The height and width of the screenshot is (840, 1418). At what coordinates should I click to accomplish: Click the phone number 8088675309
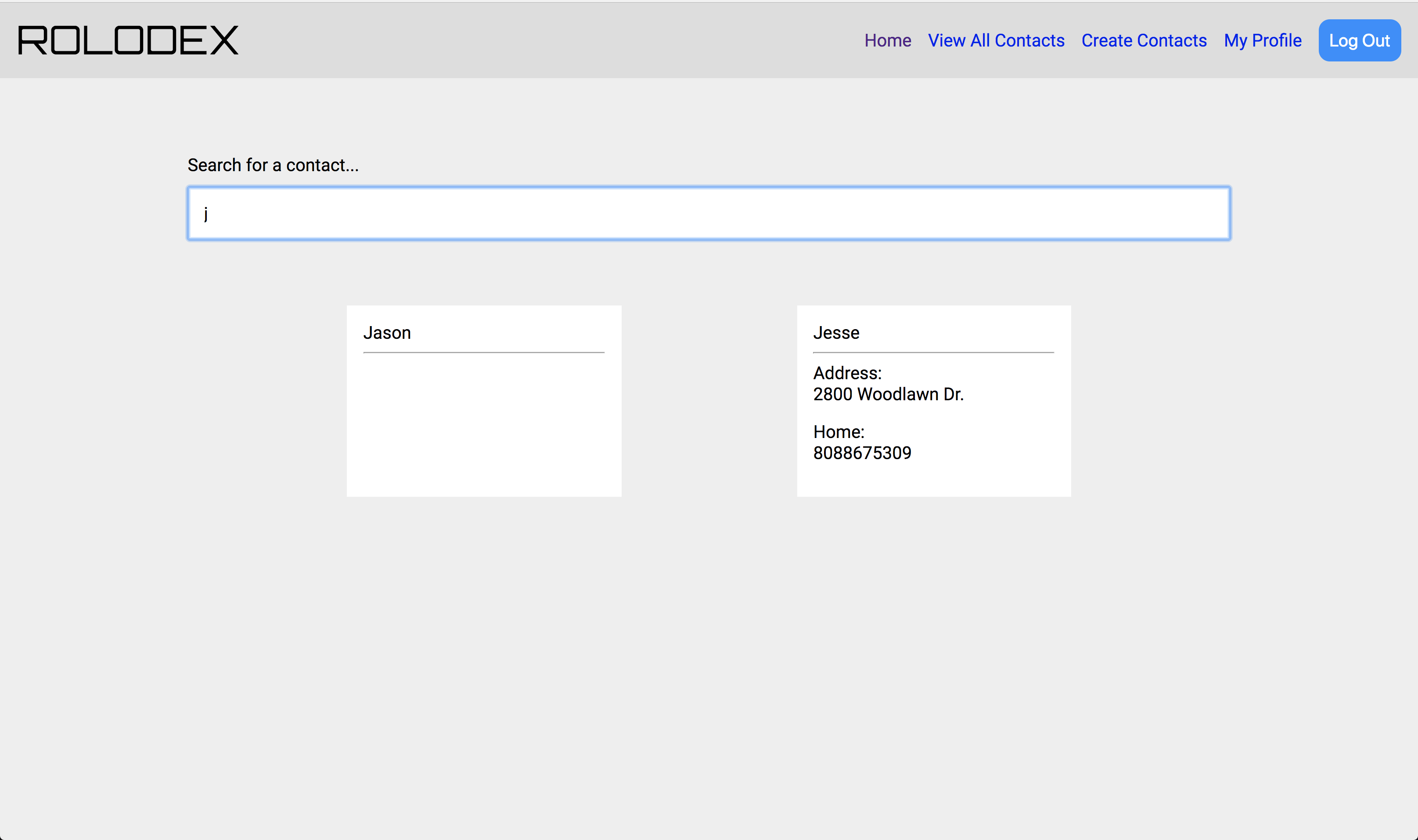pyautogui.click(x=862, y=453)
